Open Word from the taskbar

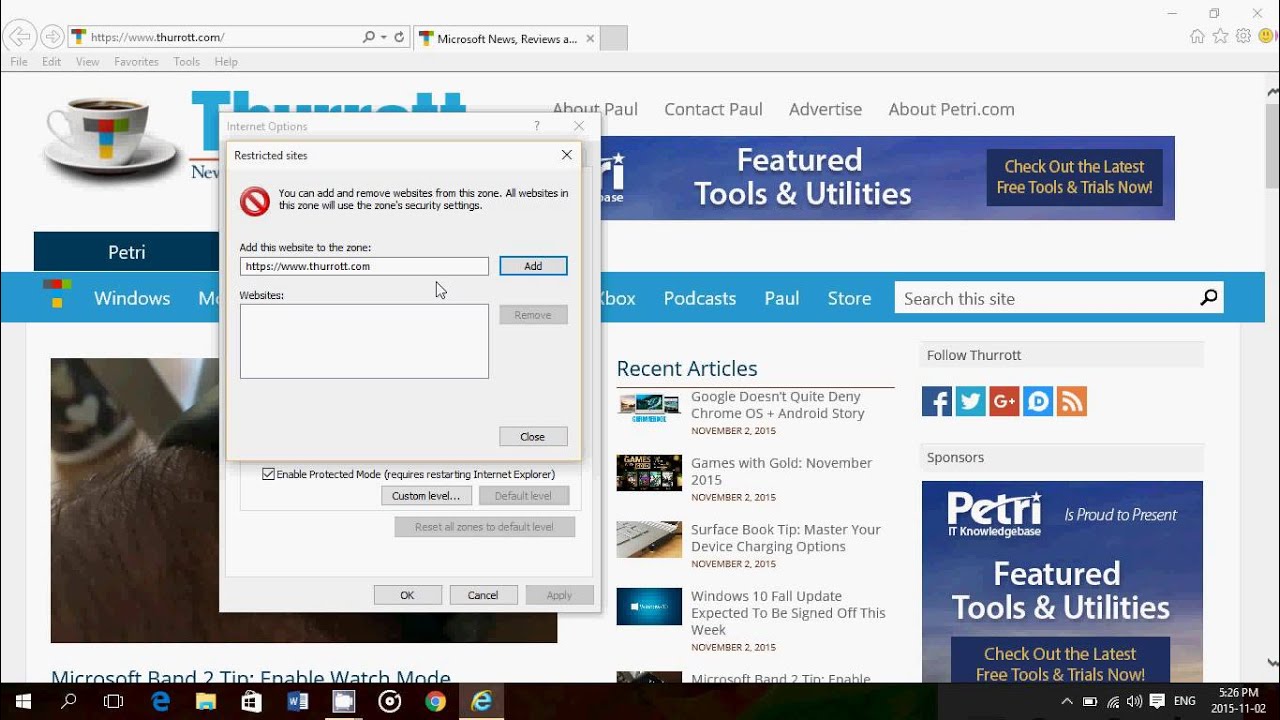[297, 702]
